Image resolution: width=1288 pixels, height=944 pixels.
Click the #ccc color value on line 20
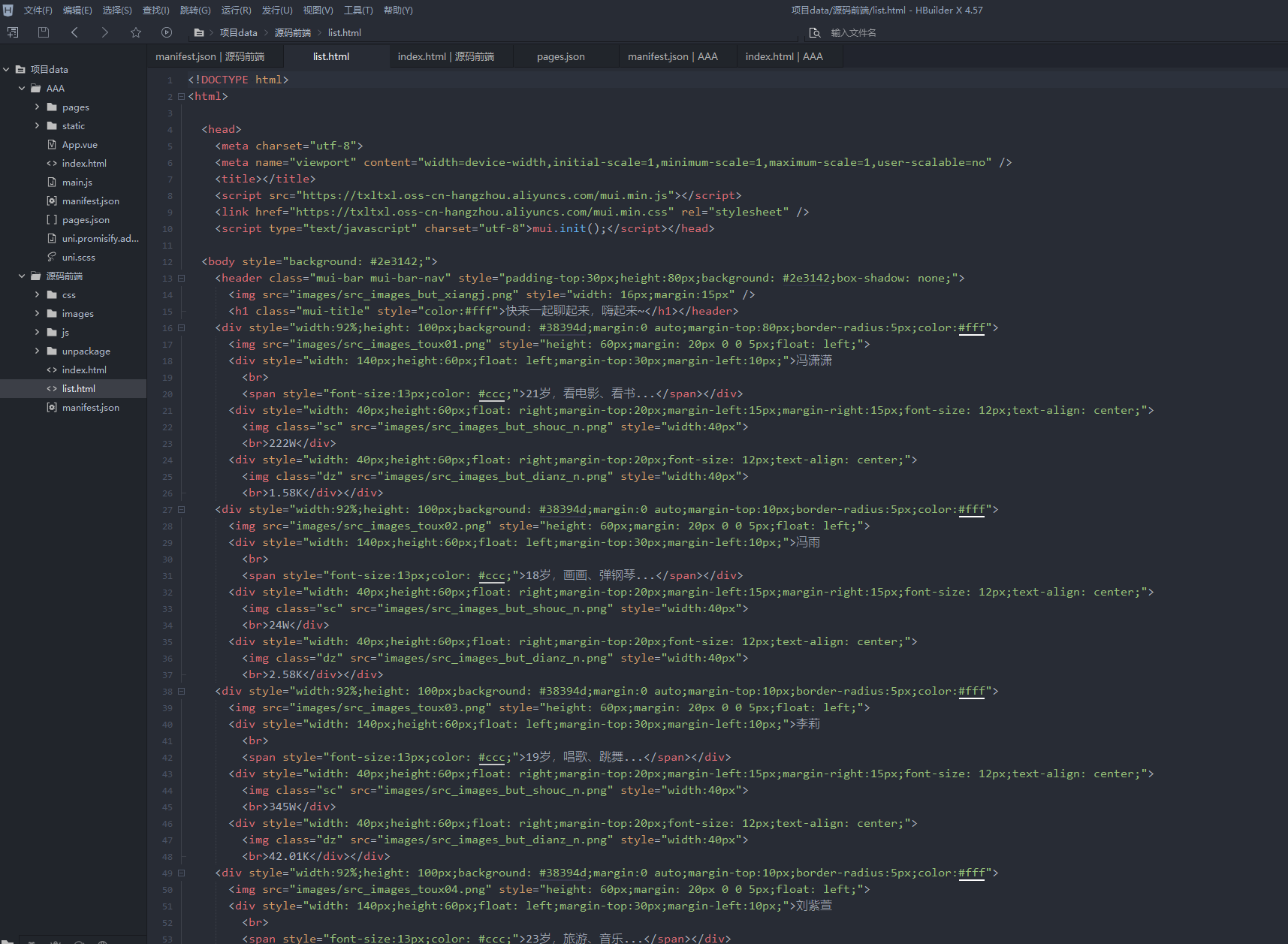point(491,394)
